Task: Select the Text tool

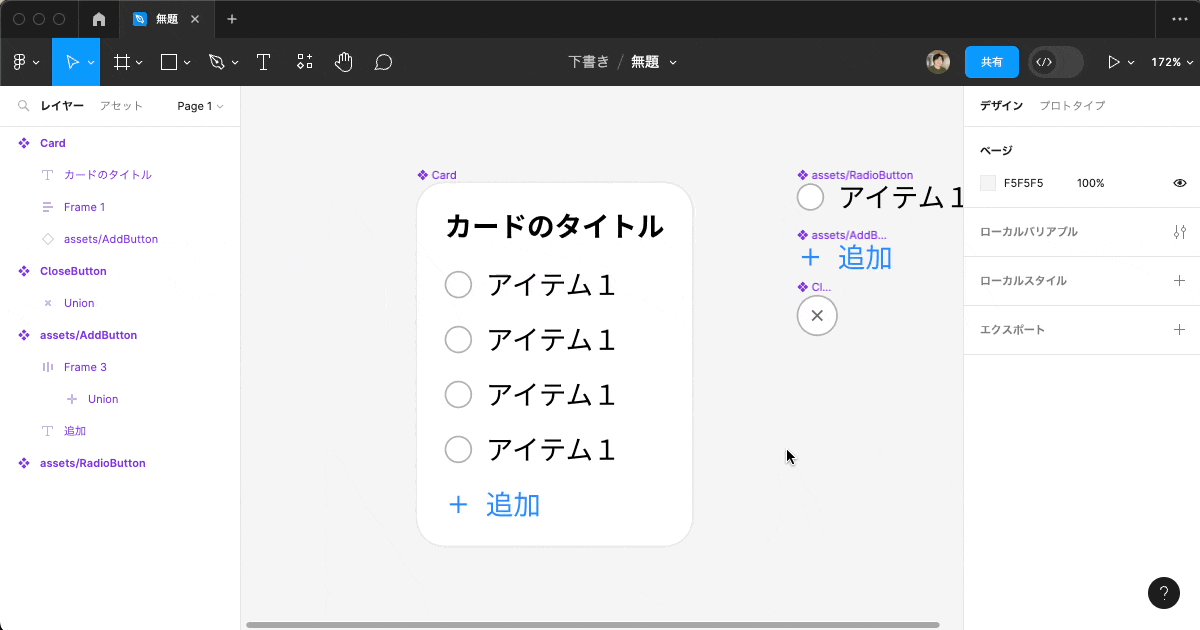Action: (264, 62)
